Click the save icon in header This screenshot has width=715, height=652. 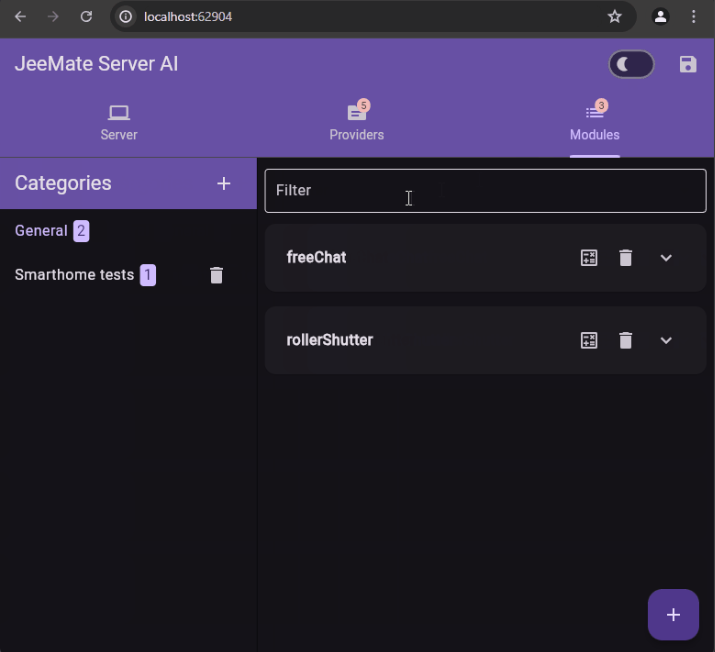687,65
